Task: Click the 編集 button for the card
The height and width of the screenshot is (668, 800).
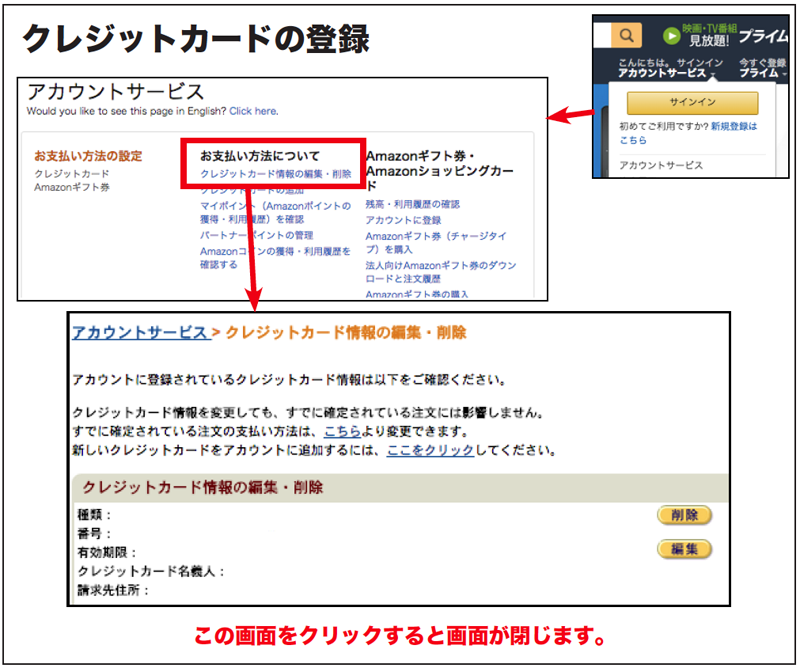Action: [684, 549]
